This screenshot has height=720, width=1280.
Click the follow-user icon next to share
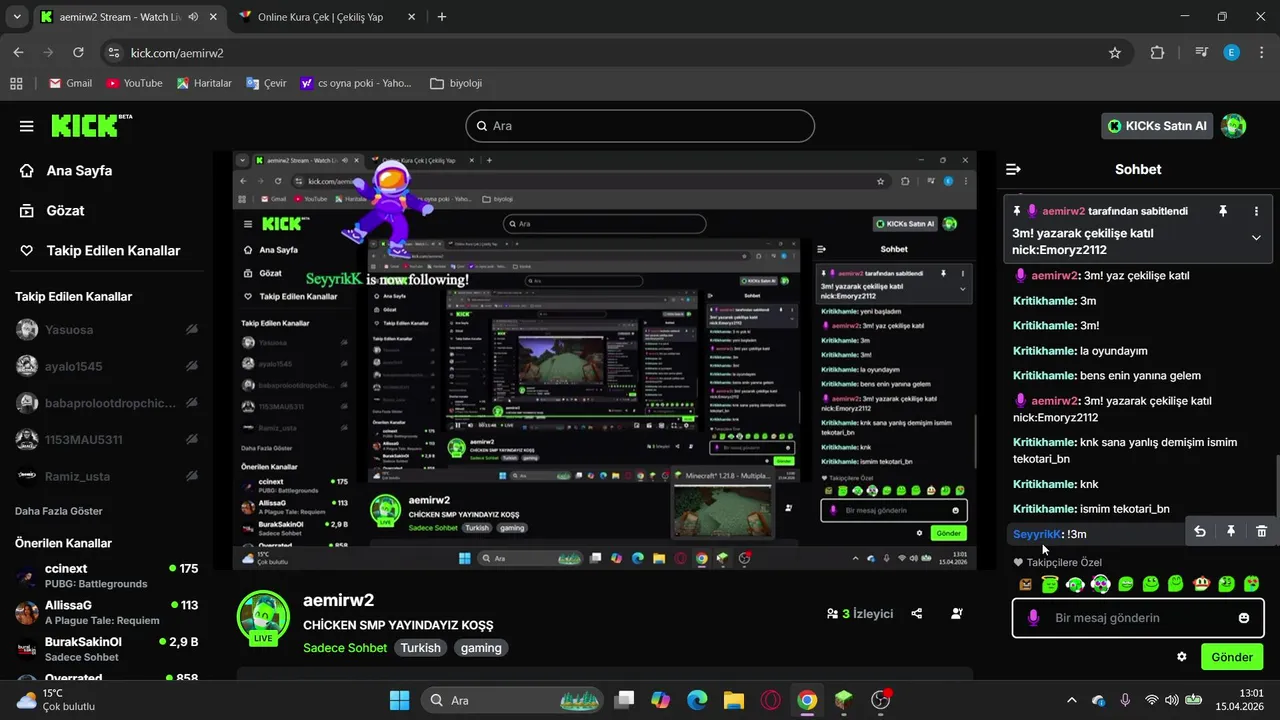click(x=957, y=613)
